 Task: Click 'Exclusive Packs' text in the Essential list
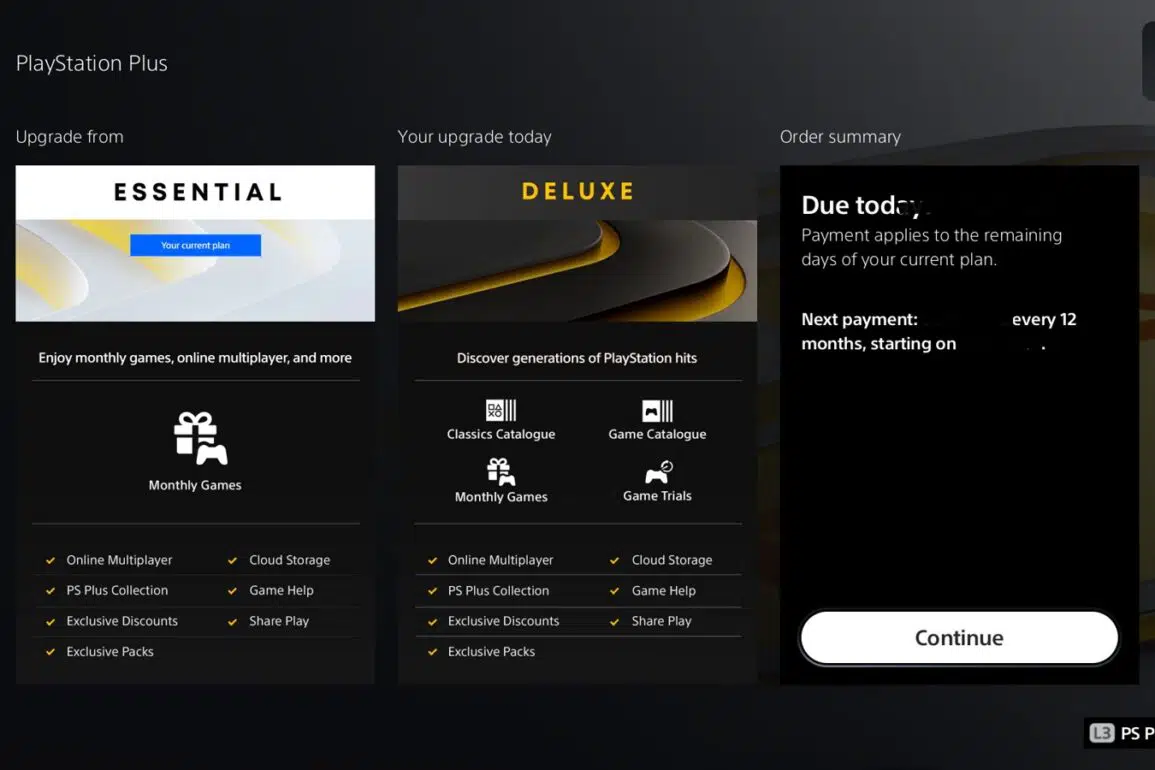pos(110,651)
